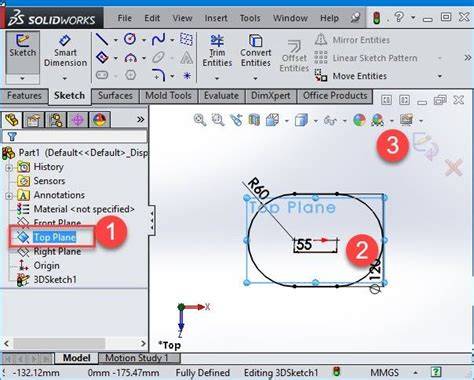This screenshot has height=380, width=474.
Task: Open the Trim Entities dropdown arrow
Action: [x=217, y=79]
